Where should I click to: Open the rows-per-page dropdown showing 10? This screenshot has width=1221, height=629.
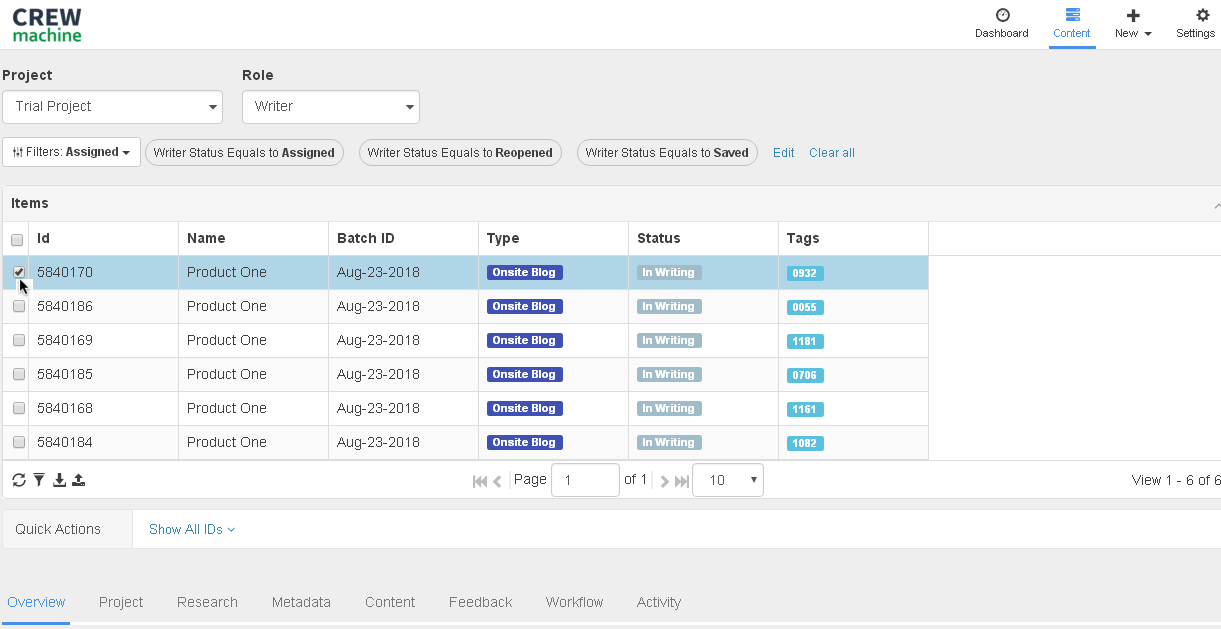728,480
